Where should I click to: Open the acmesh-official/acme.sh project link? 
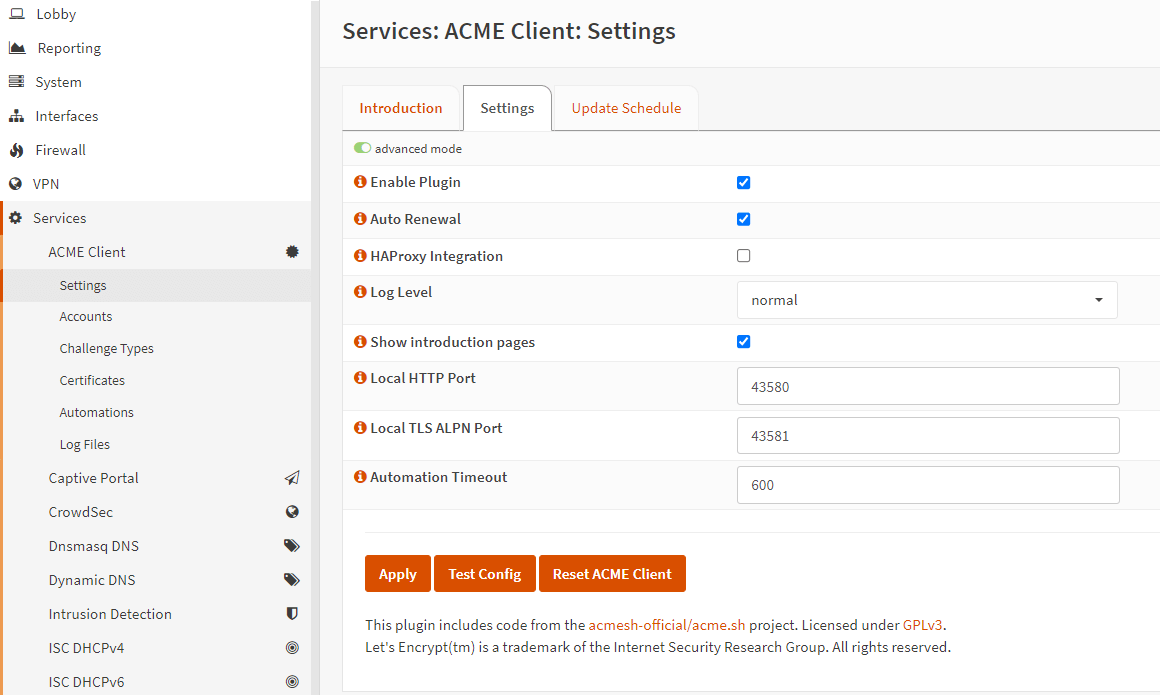point(667,625)
